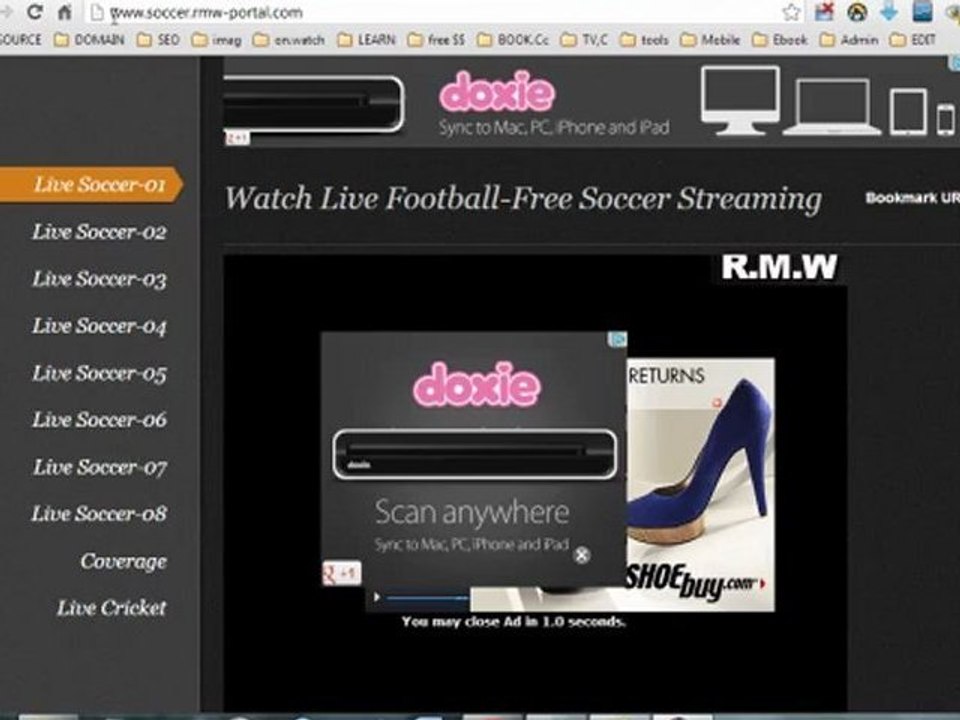
Task: Open the free $$ bookmarks folder
Action: [x=436, y=40]
